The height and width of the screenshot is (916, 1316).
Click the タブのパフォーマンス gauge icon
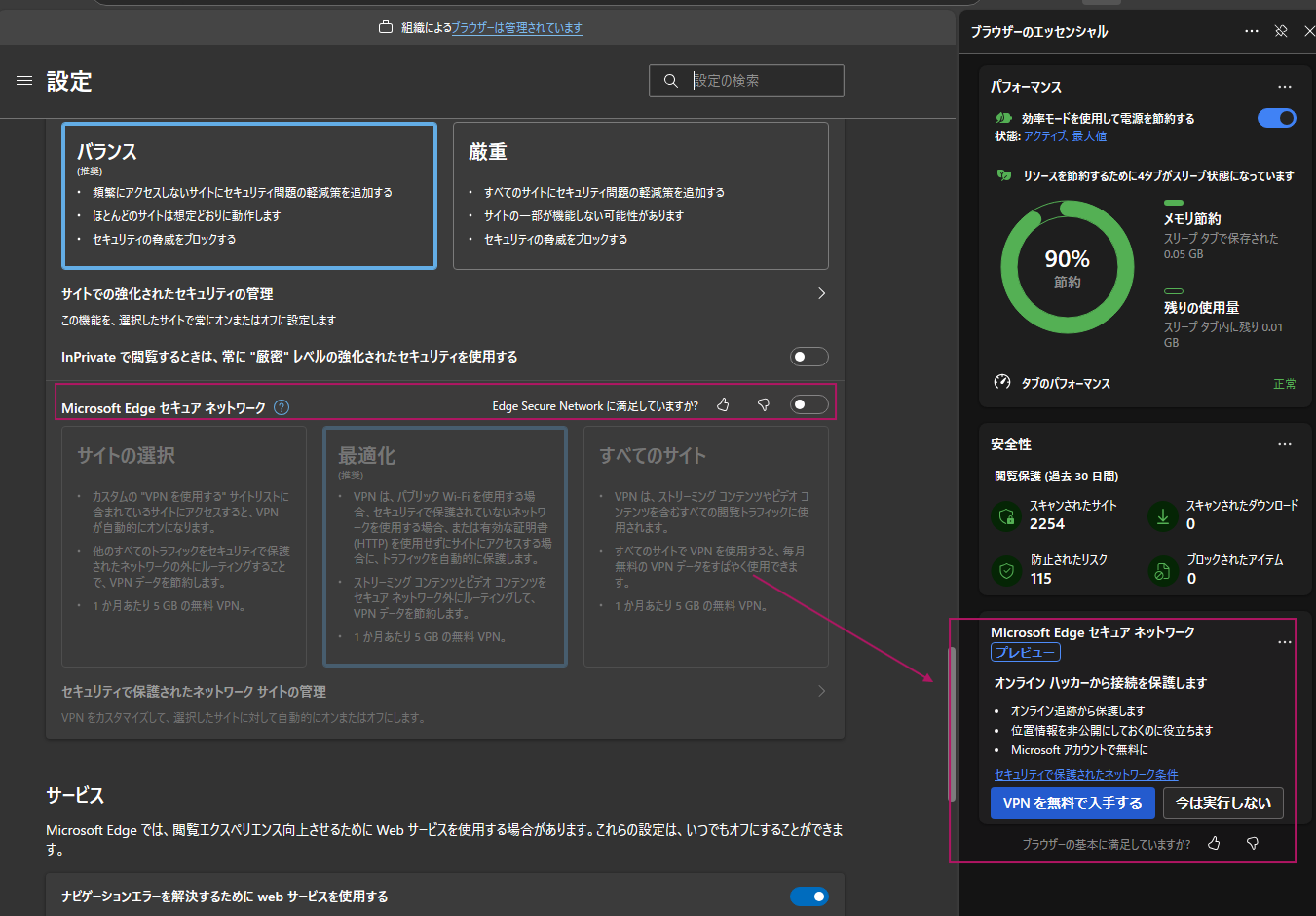pyautogui.click(x=1002, y=382)
